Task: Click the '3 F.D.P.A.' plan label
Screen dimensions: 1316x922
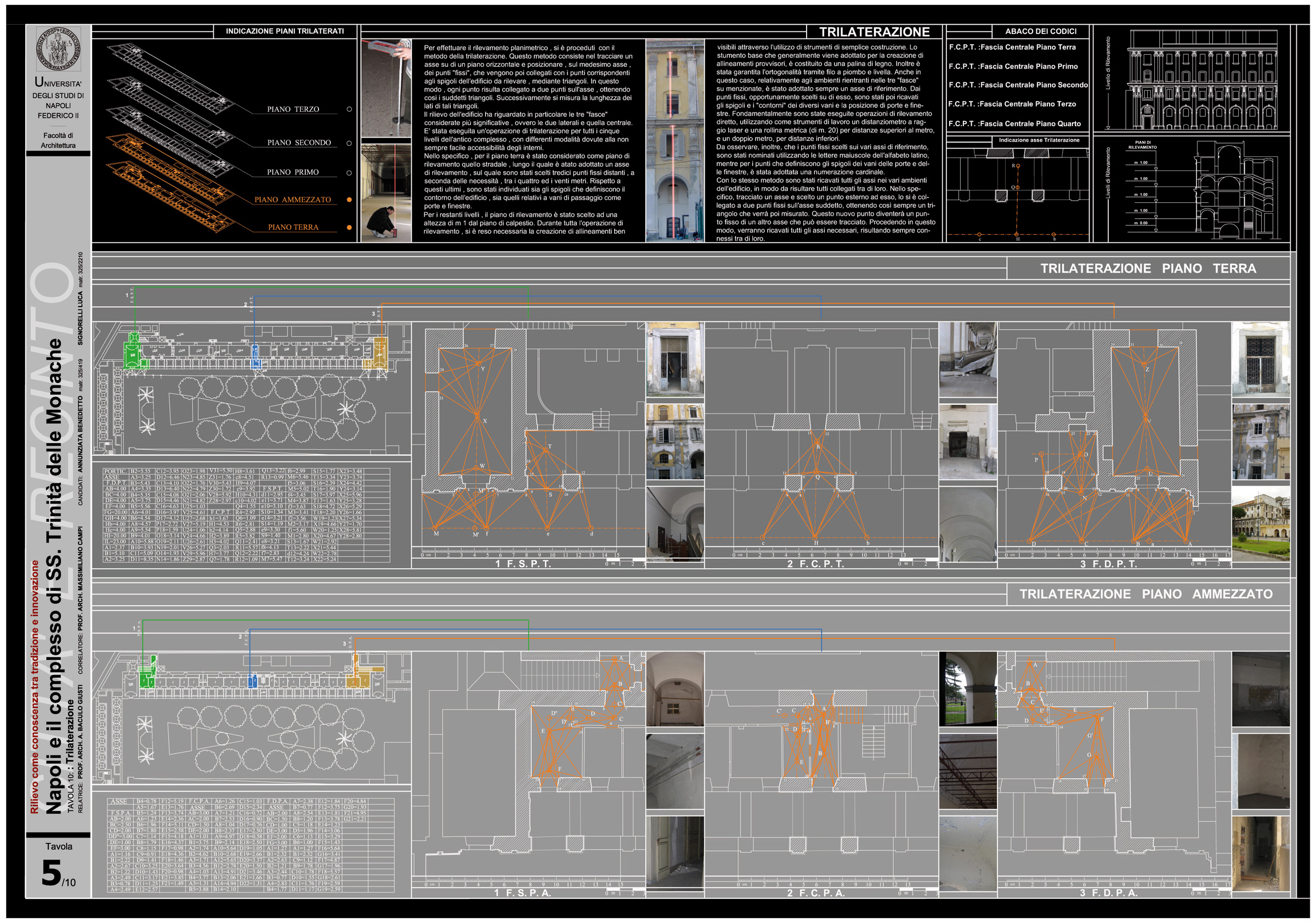Action: (x=1109, y=893)
